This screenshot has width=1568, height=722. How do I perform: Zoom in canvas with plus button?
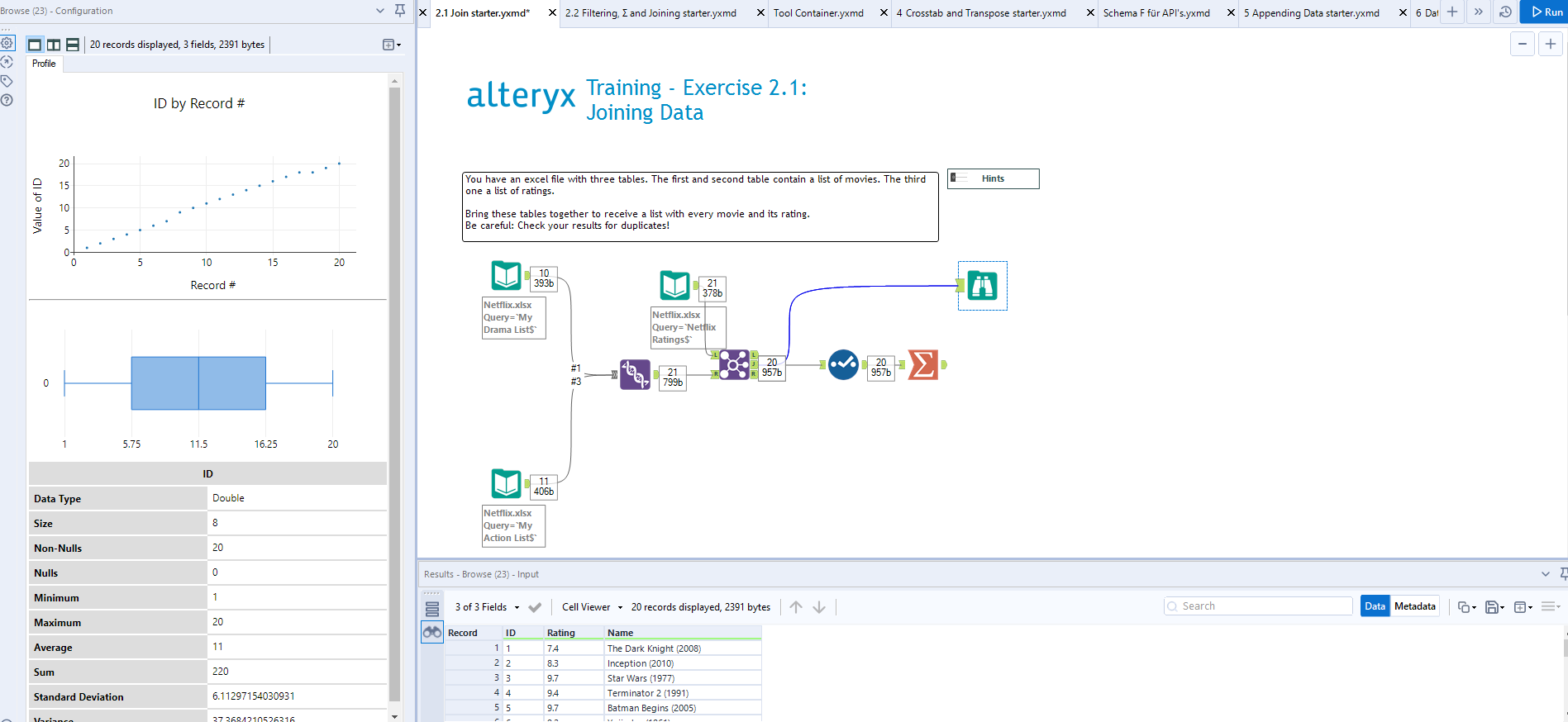[x=1551, y=44]
